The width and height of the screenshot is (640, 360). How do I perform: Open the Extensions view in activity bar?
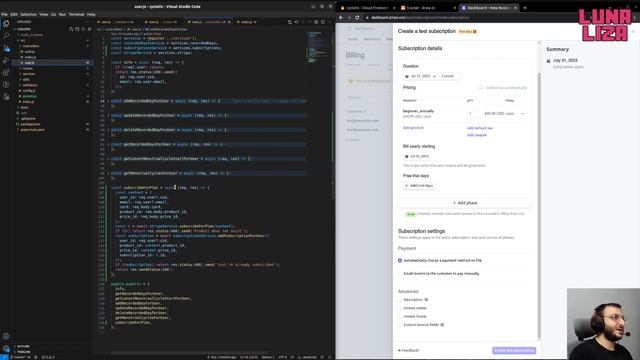click(6, 73)
